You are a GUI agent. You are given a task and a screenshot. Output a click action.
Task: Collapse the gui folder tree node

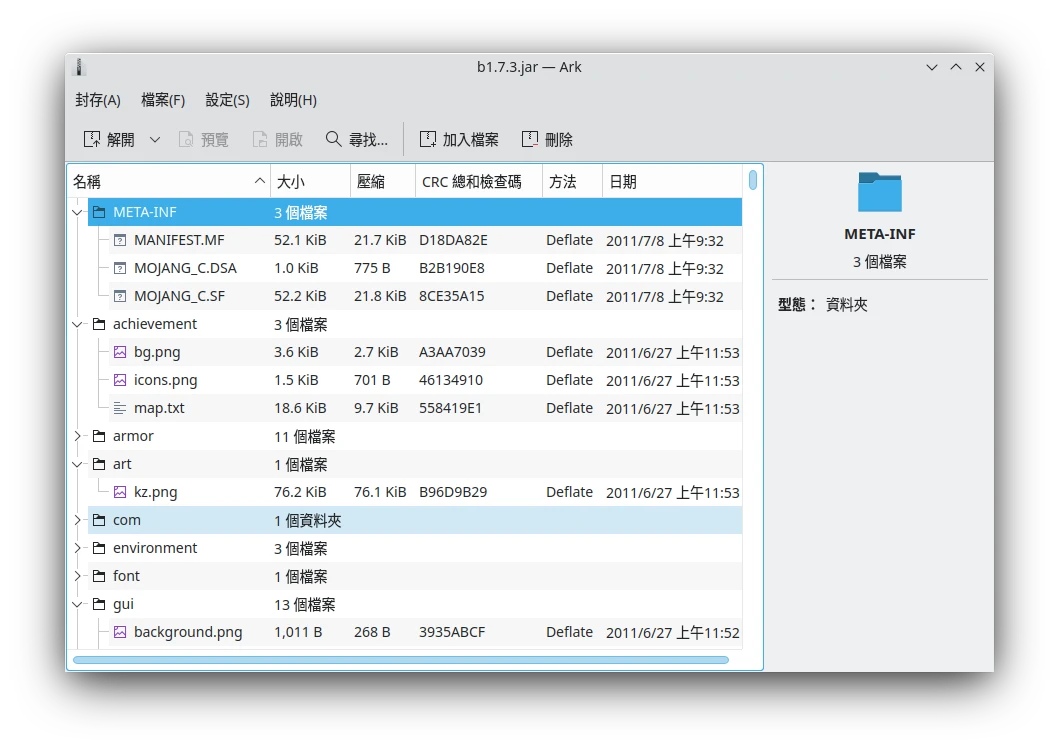(78, 604)
